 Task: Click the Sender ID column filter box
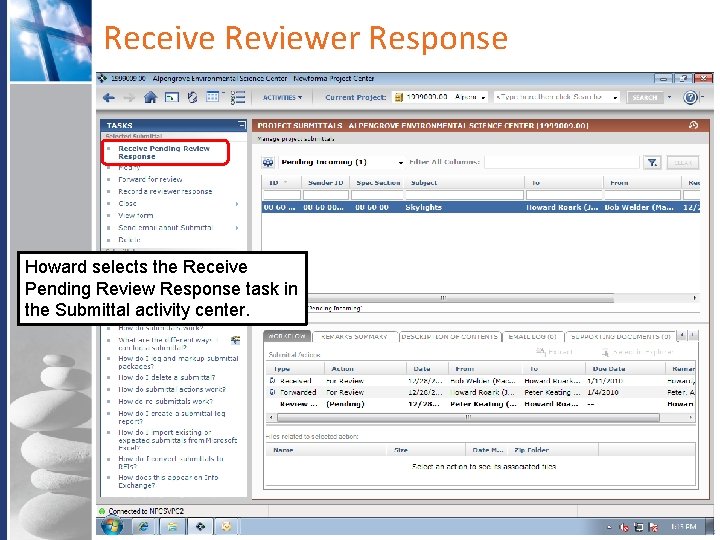(x=326, y=195)
